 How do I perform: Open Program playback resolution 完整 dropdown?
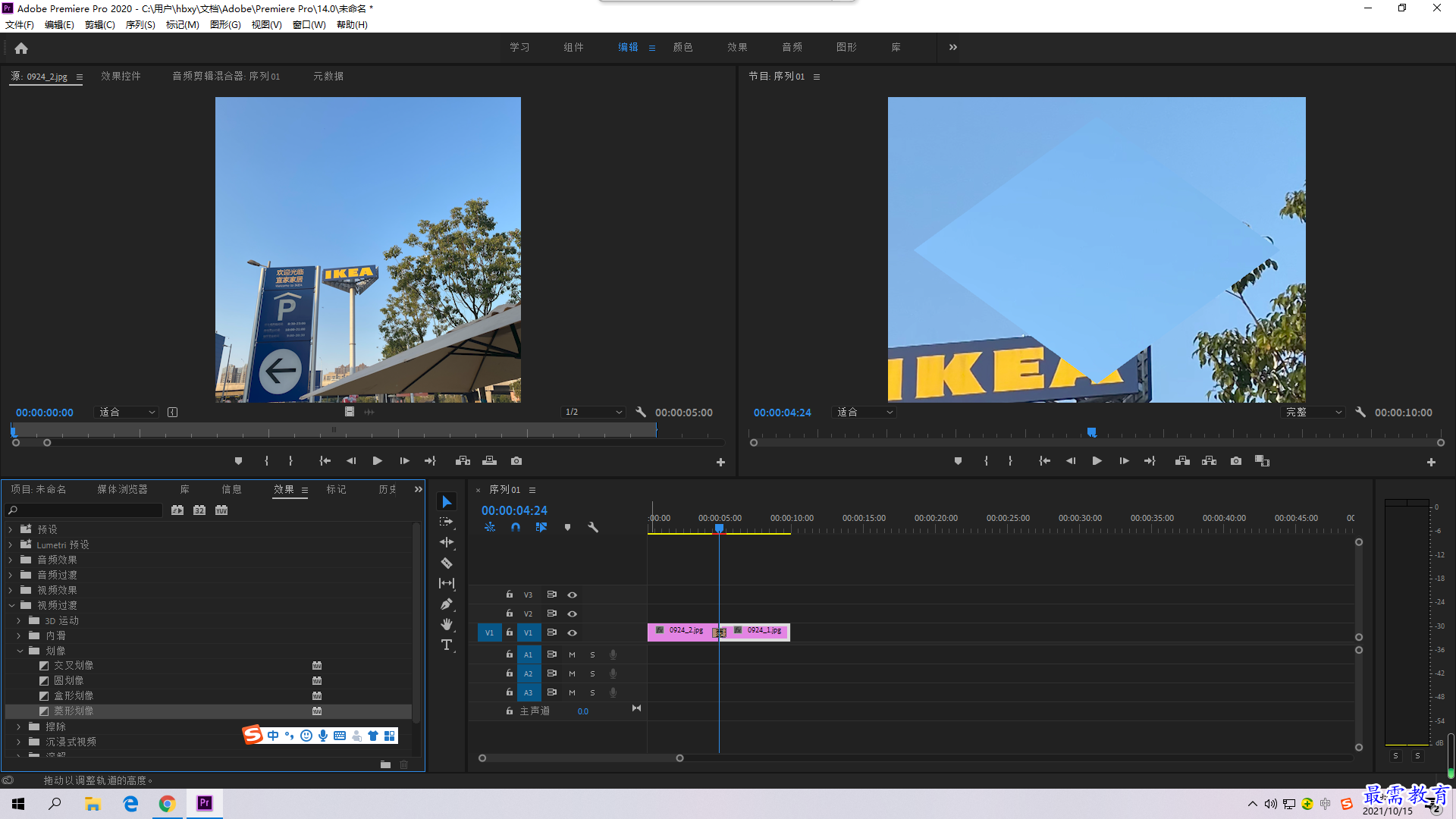(x=1313, y=413)
